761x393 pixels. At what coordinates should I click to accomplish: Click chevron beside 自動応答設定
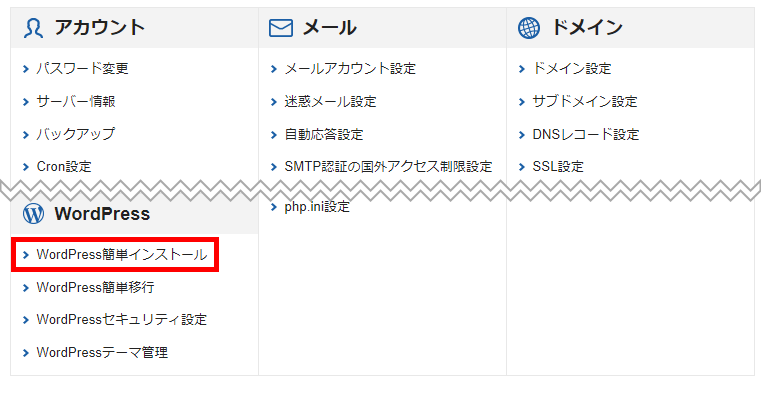[274, 134]
